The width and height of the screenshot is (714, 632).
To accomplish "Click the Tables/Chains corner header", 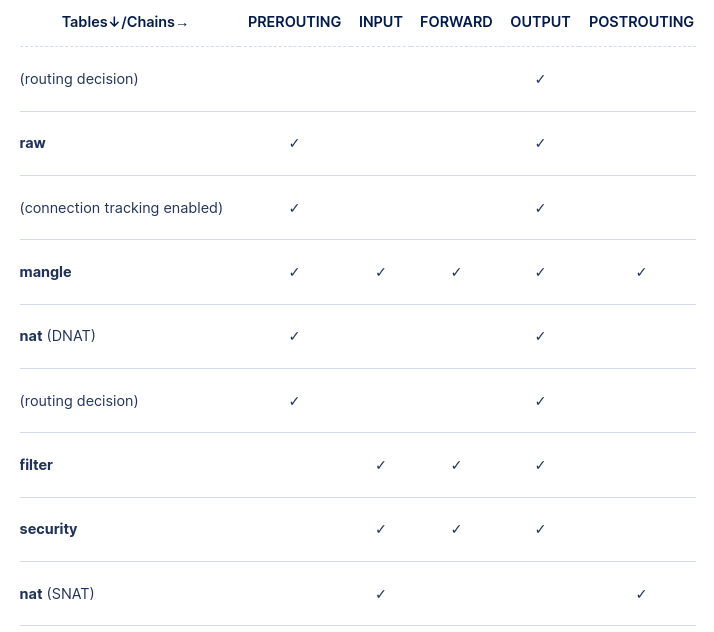I will coord(125,22).
